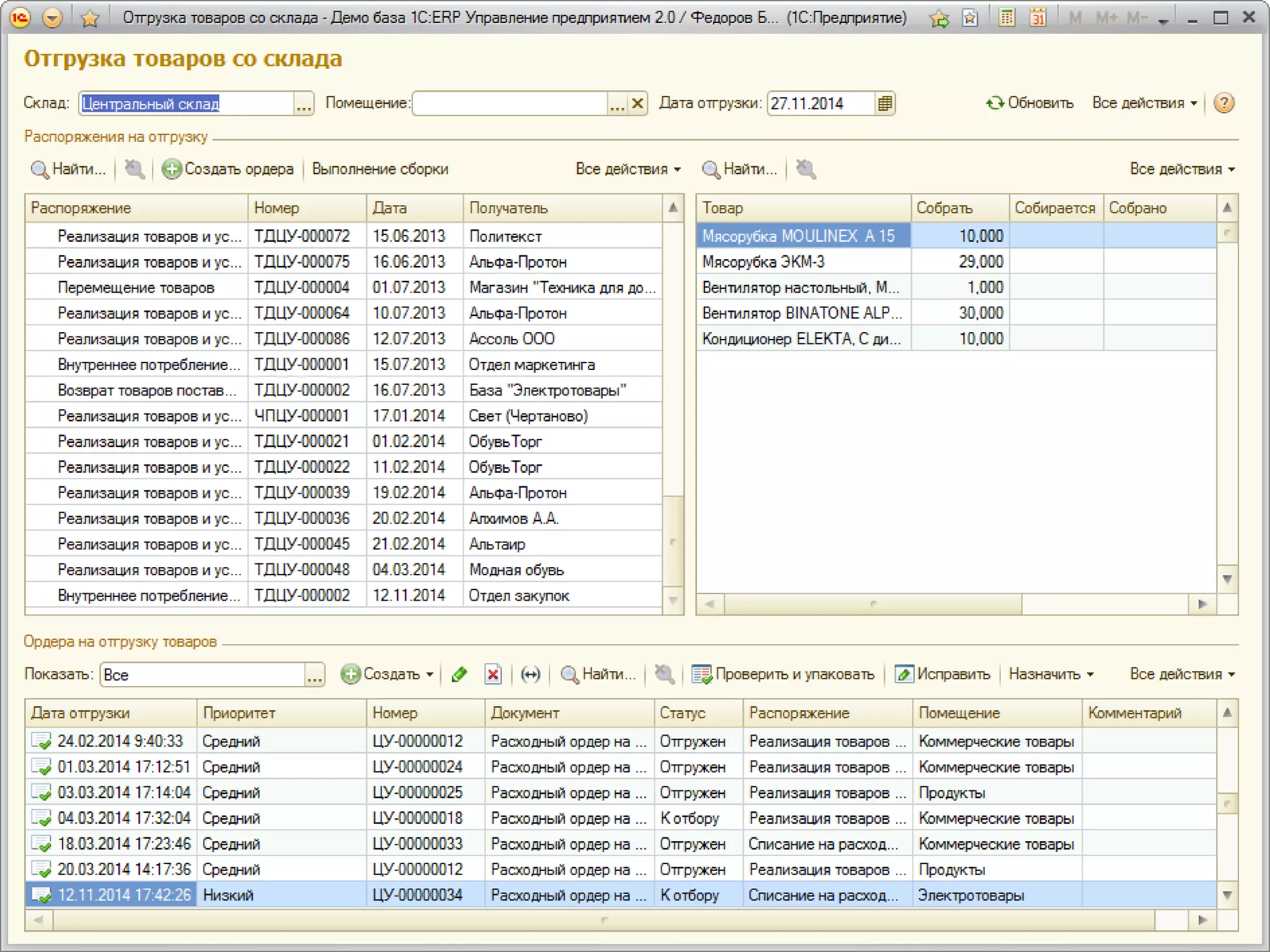Click Обновить to refresh the form
Screen dimensions: 1270x952
coord(1030,103)
